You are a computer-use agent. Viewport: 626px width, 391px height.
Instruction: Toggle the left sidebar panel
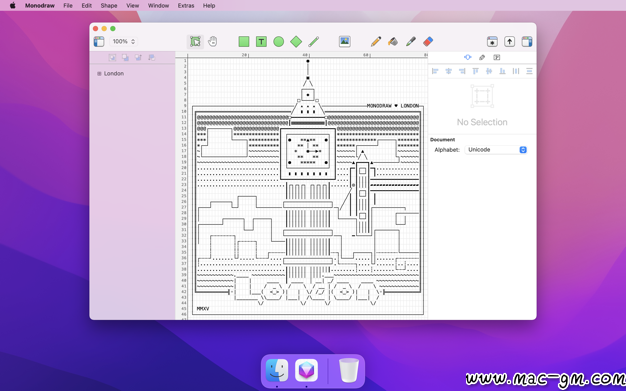click(99, 42)
